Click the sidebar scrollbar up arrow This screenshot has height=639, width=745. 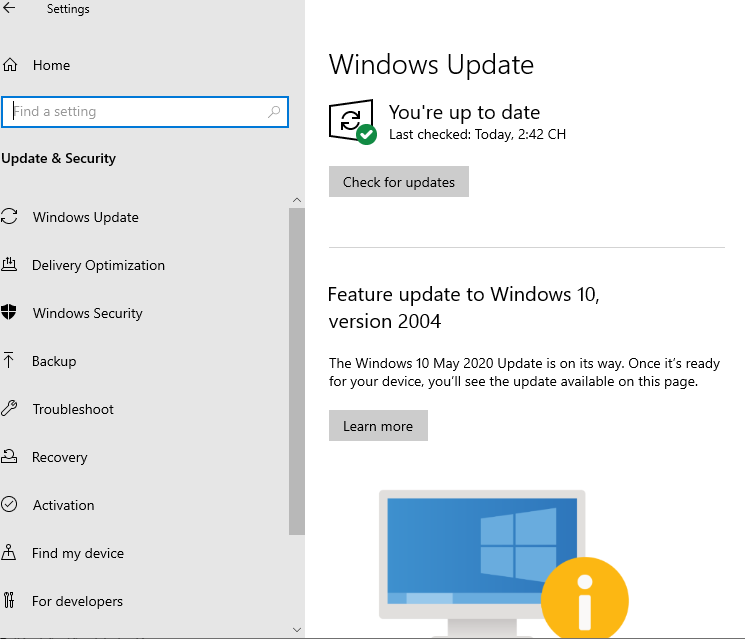pos(297,200)
